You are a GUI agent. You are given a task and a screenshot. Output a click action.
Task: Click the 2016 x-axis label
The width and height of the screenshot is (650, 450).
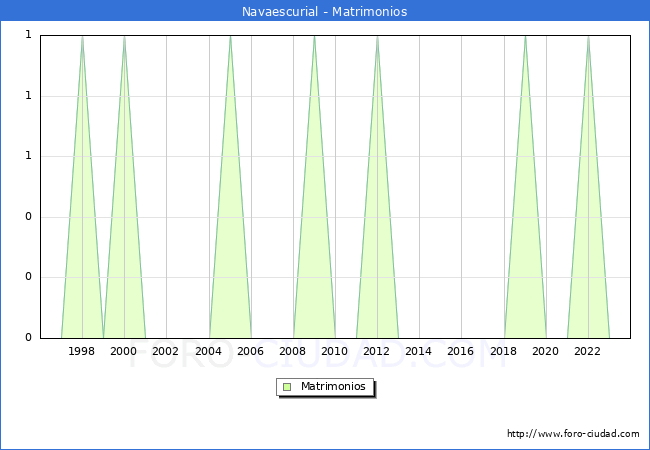[461, 351]
